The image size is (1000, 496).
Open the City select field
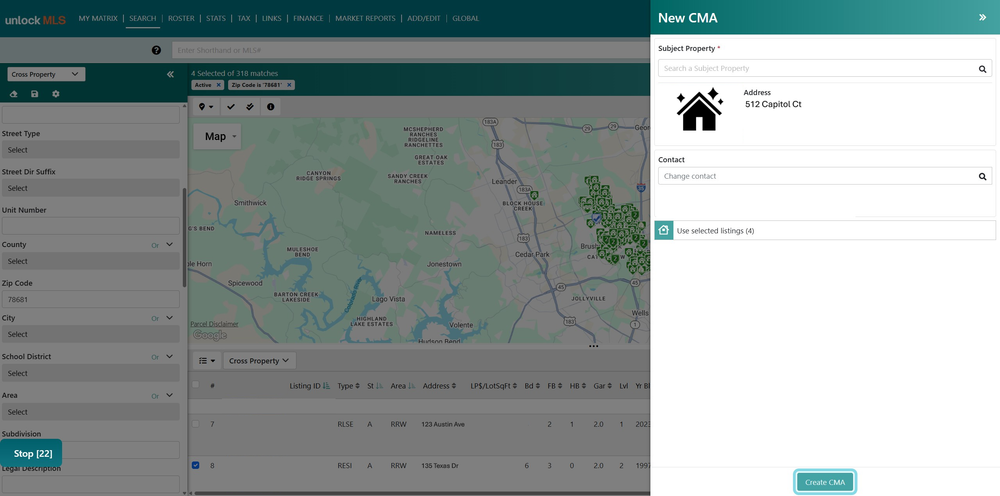point(90,334)
